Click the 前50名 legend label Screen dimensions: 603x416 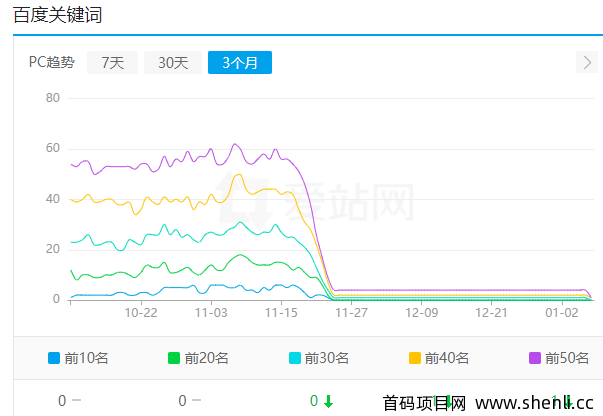coord(567,358)
